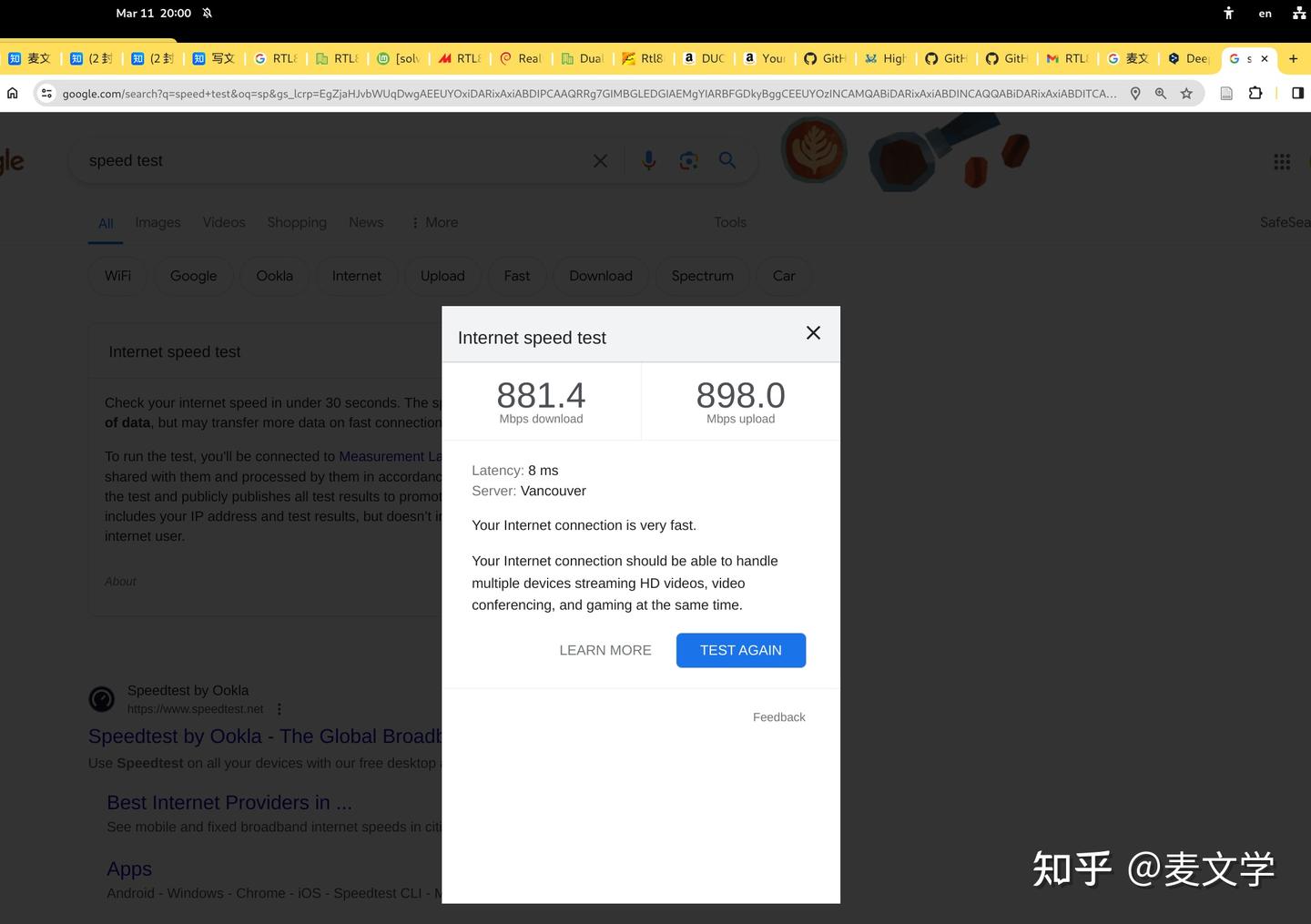Screen dimensions: 1311x924
Task: Open the Tools dropdown
Action: coord(729,222)
